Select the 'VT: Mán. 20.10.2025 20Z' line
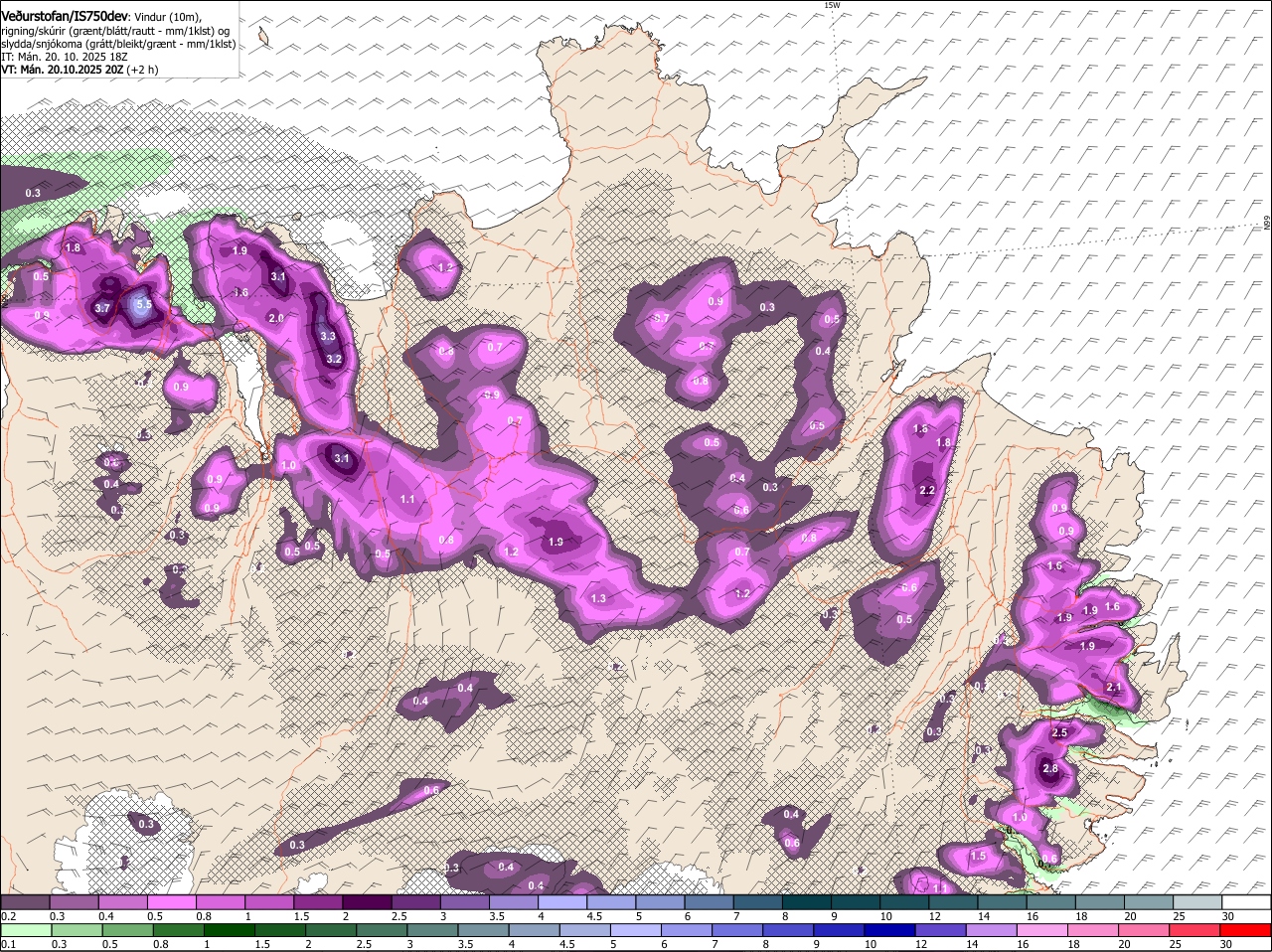The image size is (1272, 952). (x=62, y=70)
